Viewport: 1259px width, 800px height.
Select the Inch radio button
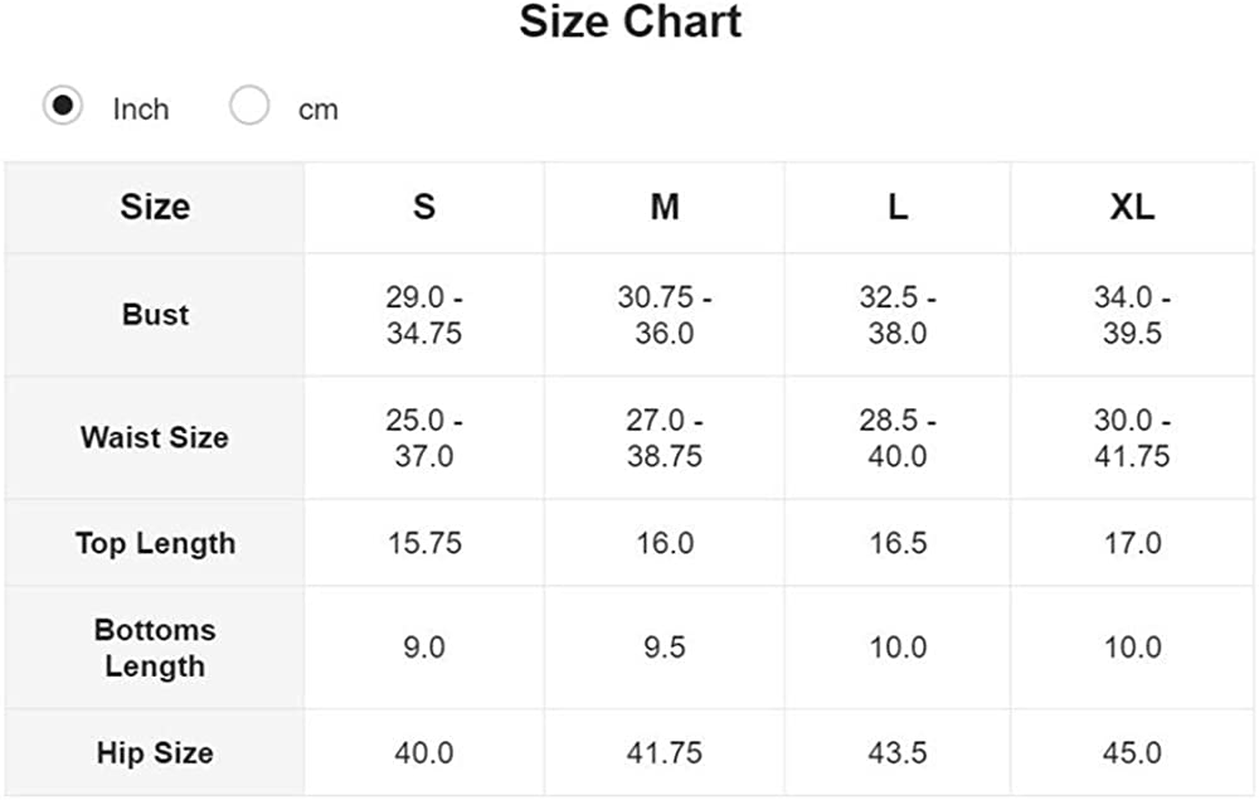(x=62, y=106)
